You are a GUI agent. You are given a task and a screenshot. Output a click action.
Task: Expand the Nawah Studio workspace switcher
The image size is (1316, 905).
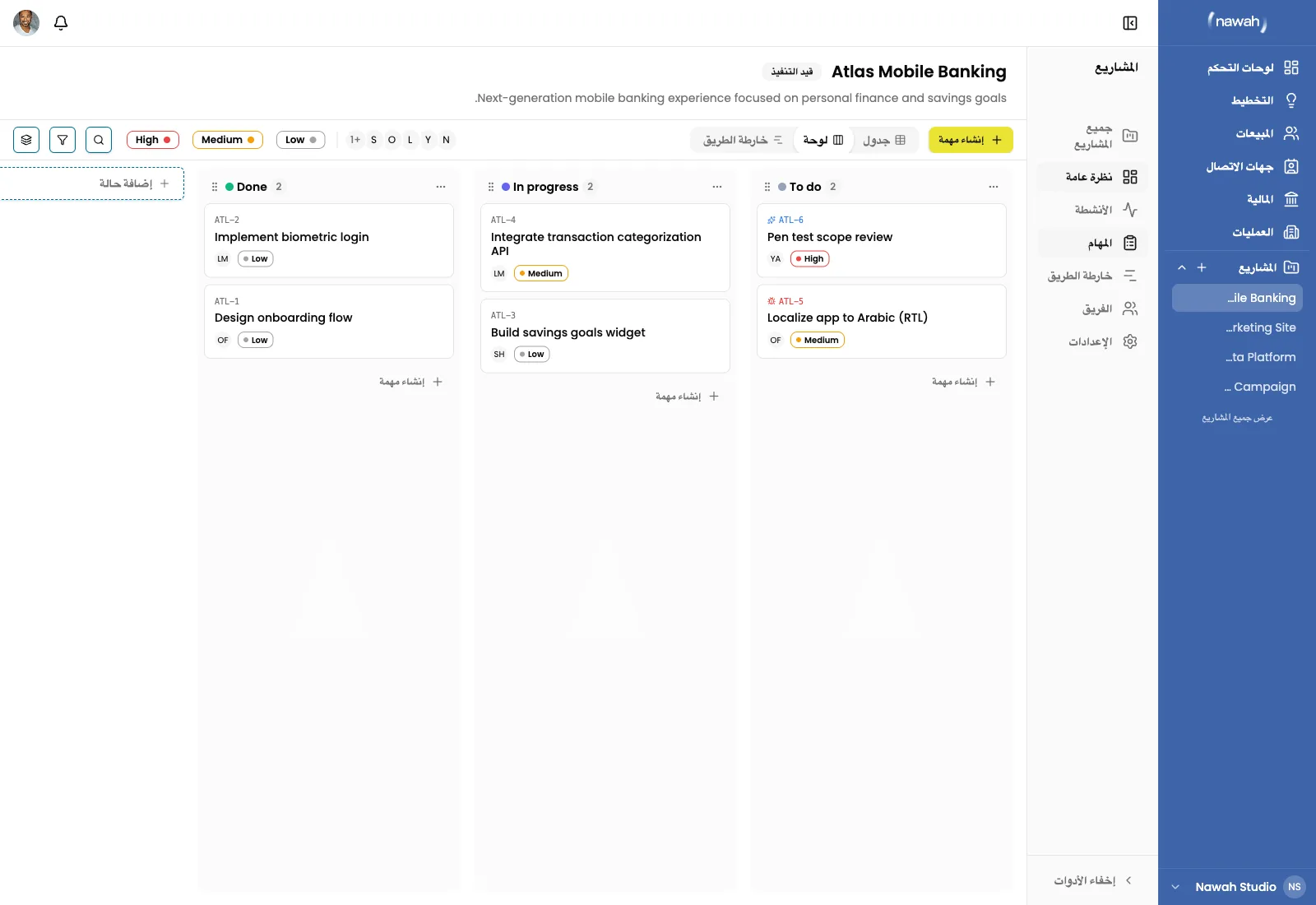point(1175,887)
